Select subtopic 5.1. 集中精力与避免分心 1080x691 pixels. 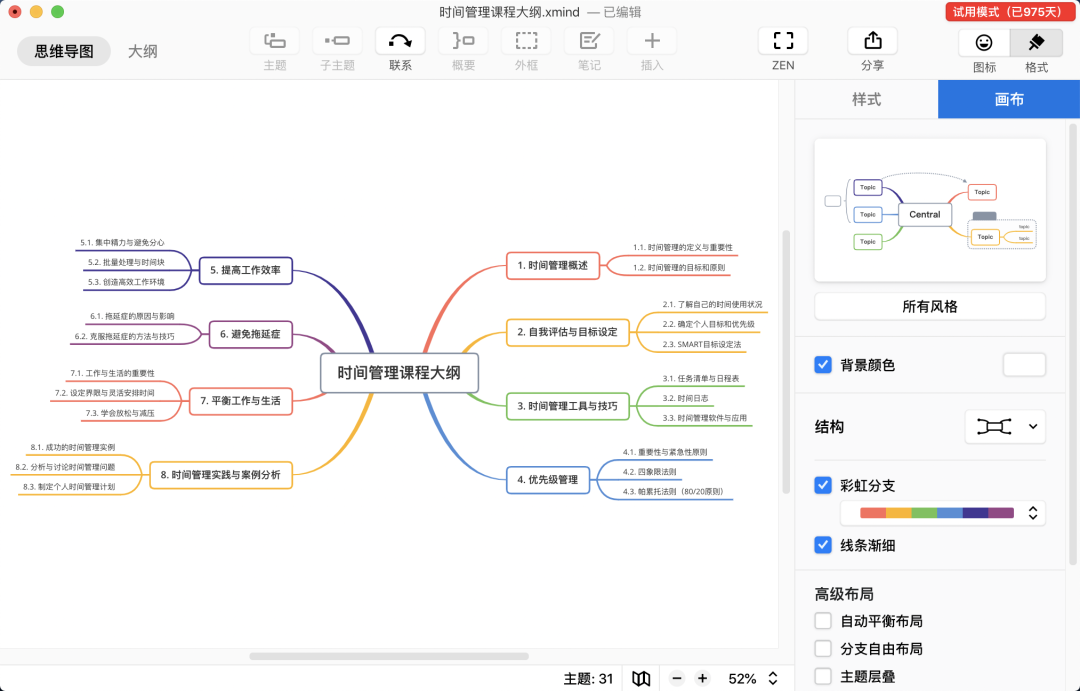coord(122,243)
